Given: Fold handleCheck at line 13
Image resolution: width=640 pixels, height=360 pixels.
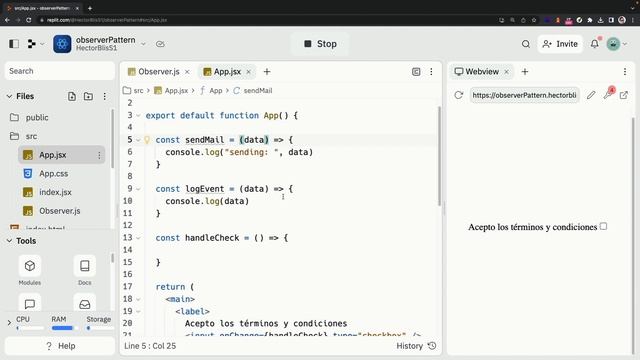Looking at the screenshot, I should point(138,238).
